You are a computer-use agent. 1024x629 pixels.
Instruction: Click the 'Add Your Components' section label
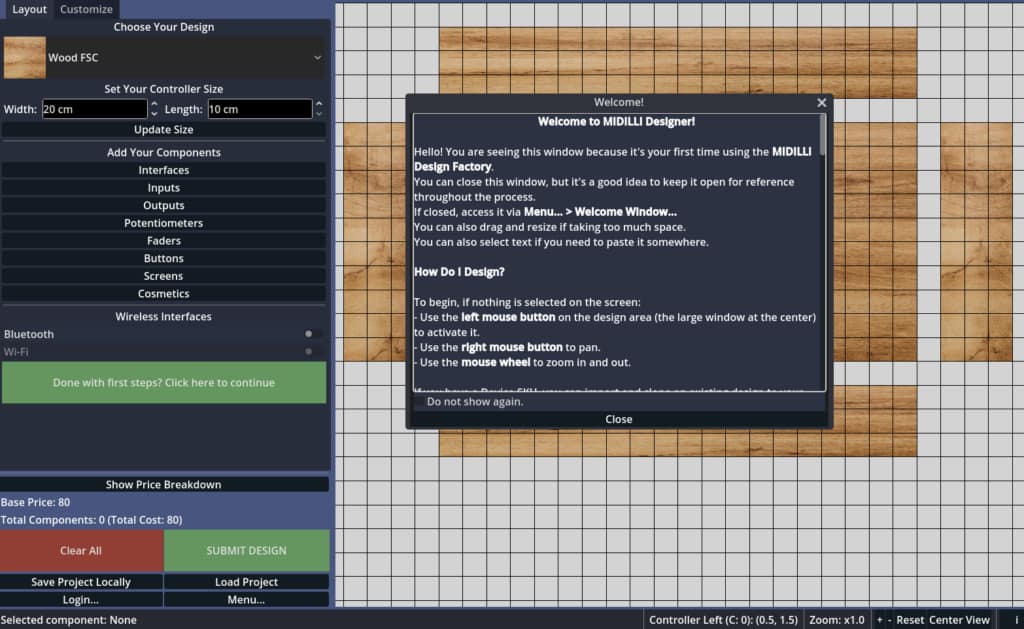pyautogui.click(x=163, y=152)
